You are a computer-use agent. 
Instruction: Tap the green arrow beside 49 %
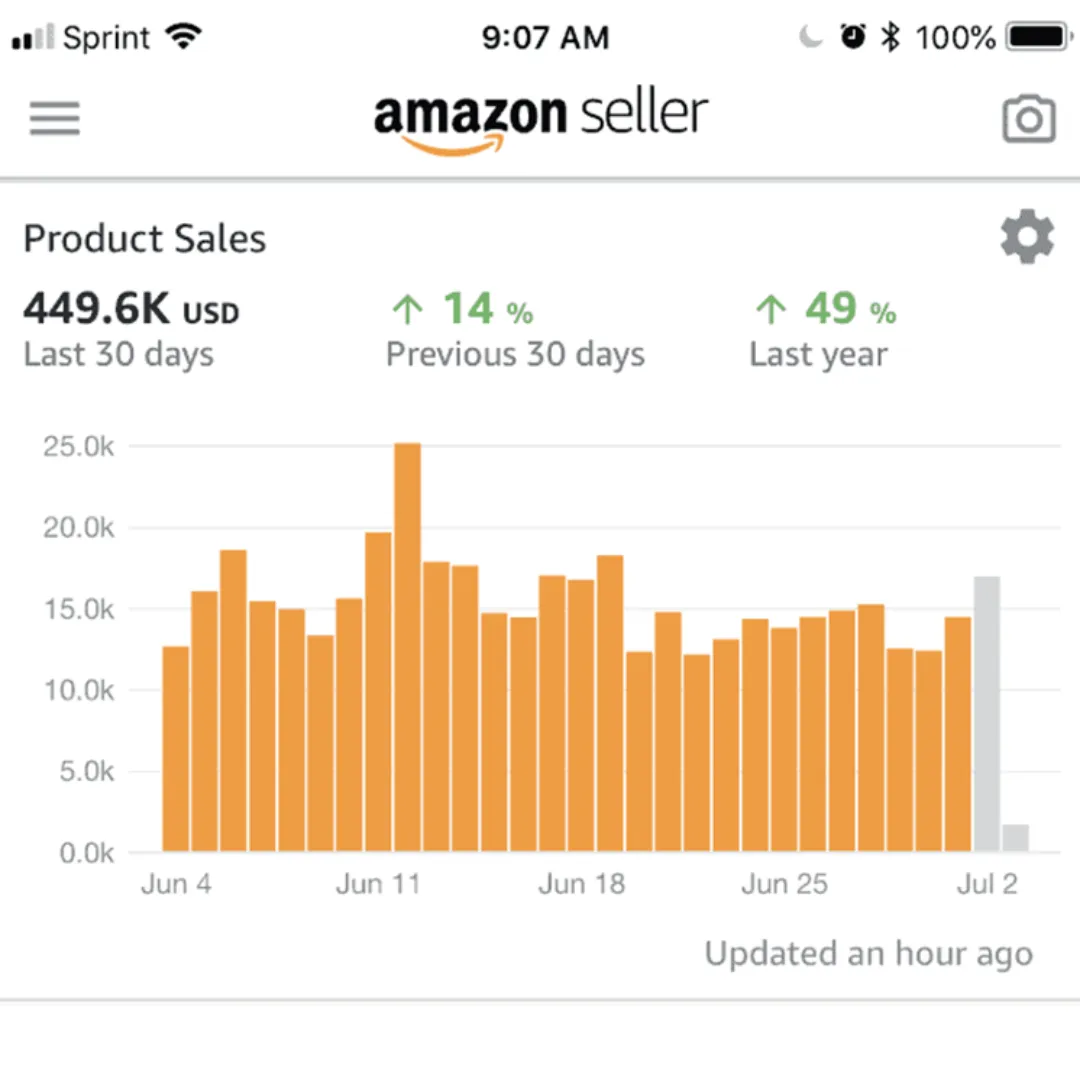pos(770,311)
